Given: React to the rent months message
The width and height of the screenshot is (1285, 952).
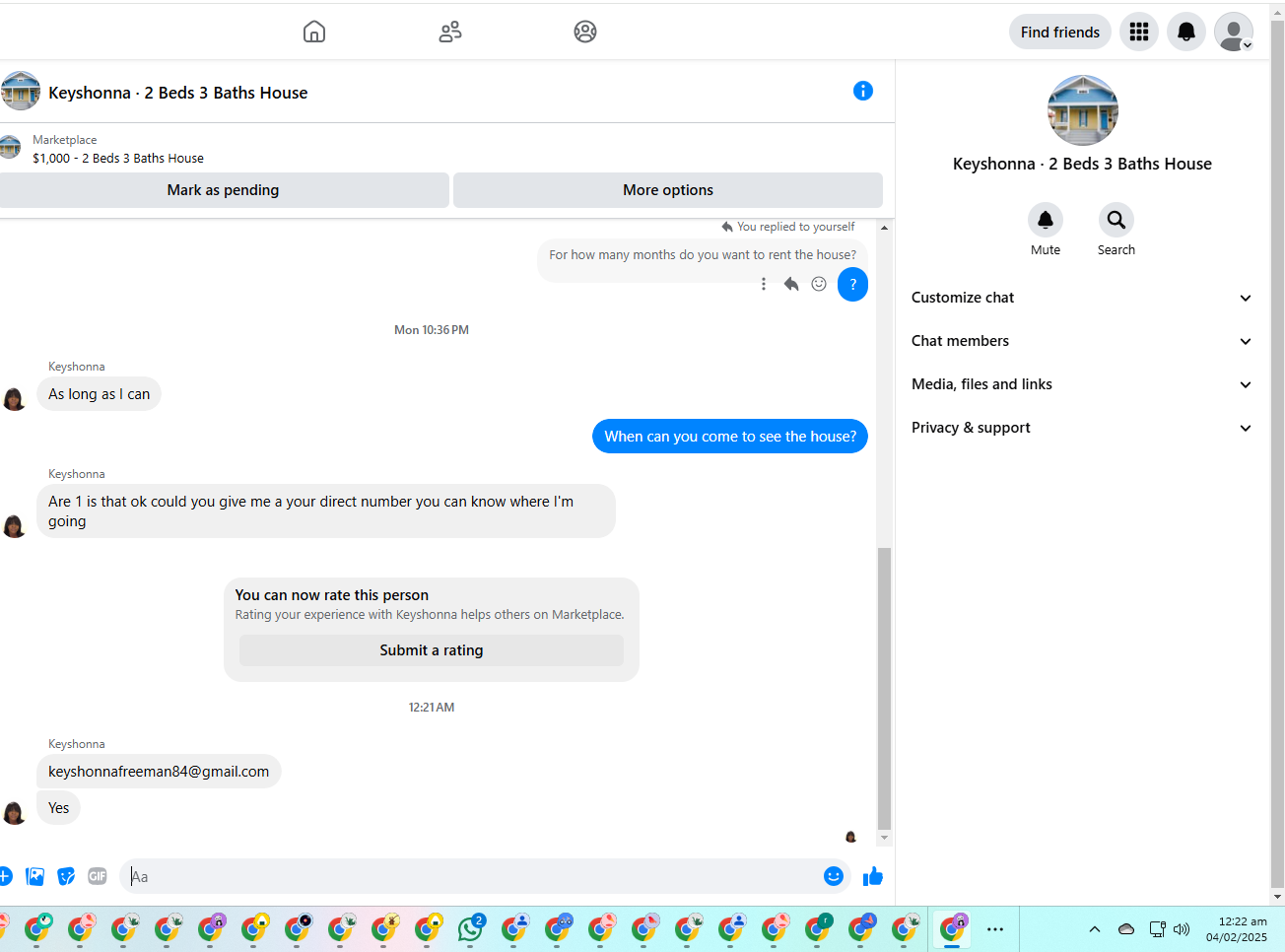Looking at the screenshot, I should (819, 284).
